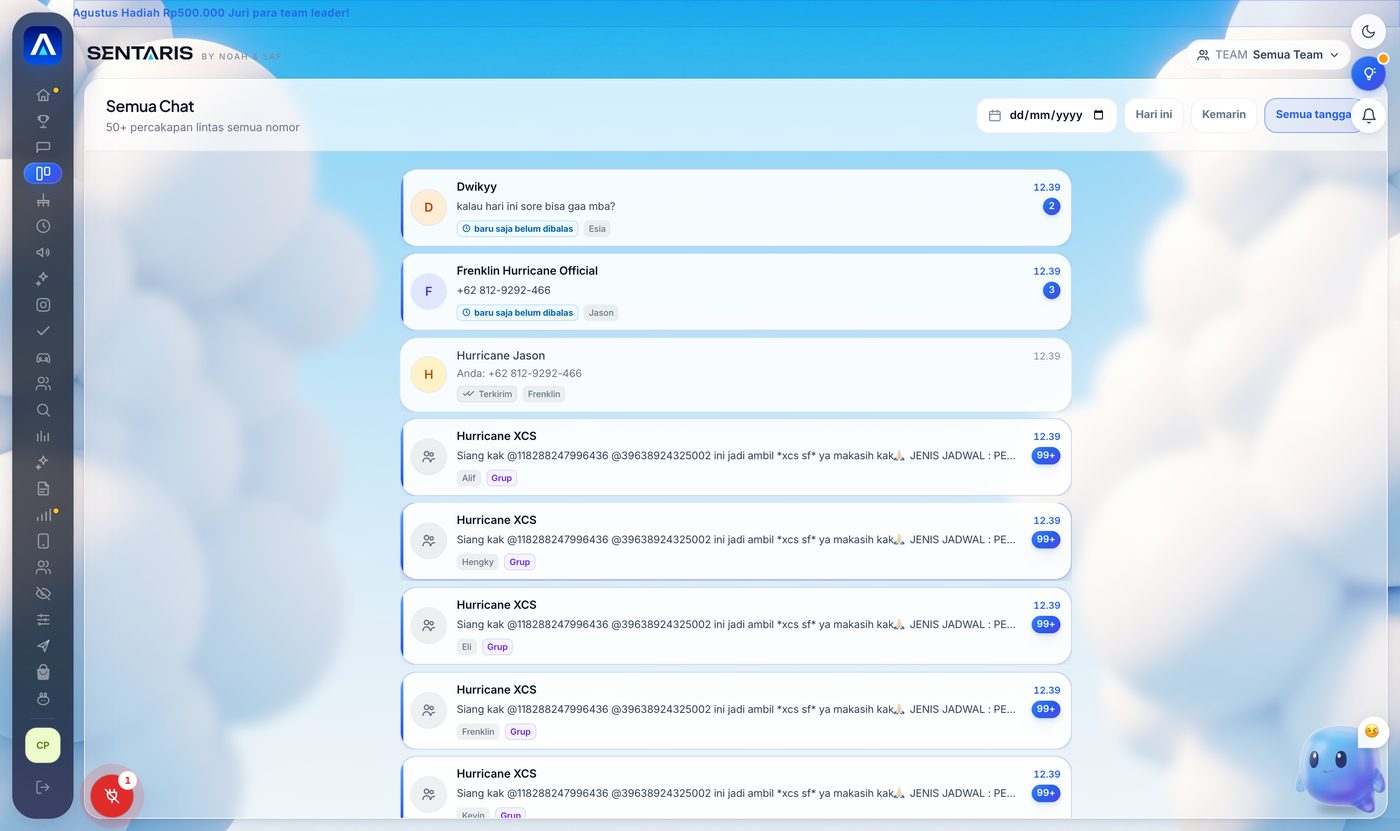Click the lightbulb tips button
The width and height of the screenshot is (1400, 831).
(x=1369, y=73)
